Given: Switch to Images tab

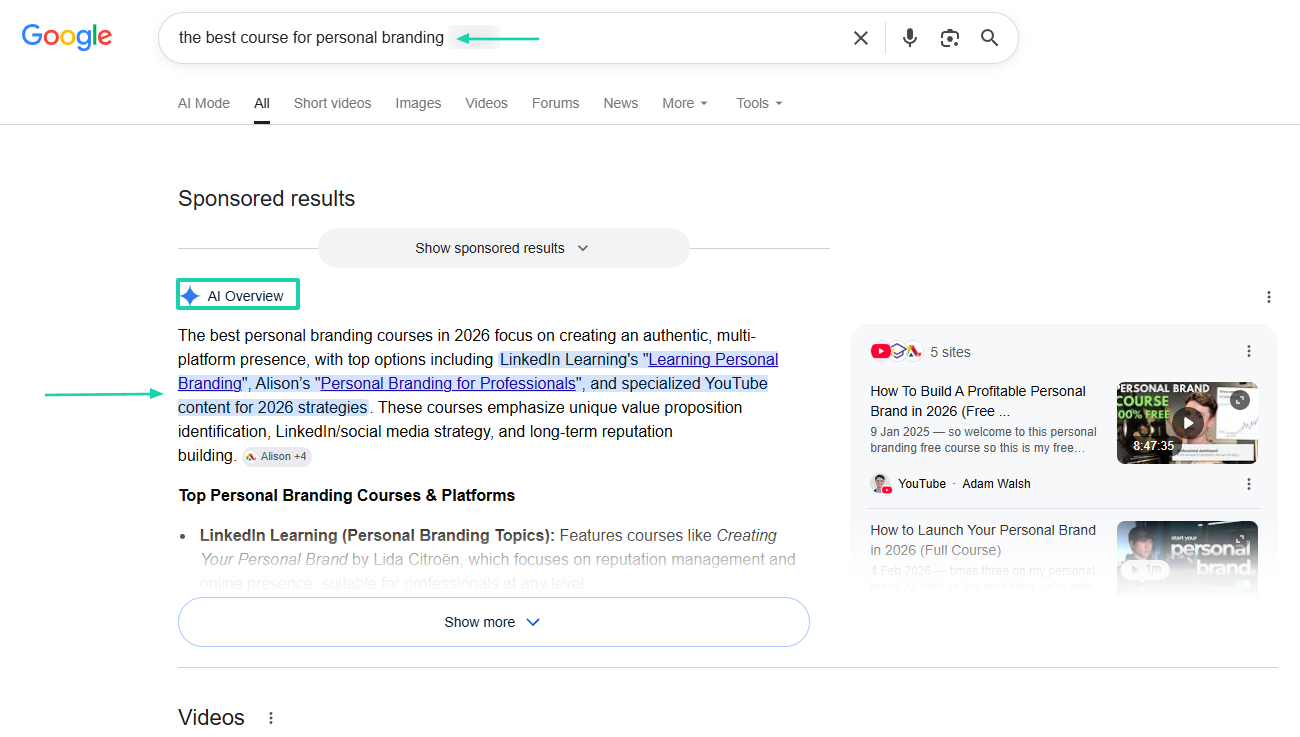Looking at the screenshot, I should (x=418, y=103).
